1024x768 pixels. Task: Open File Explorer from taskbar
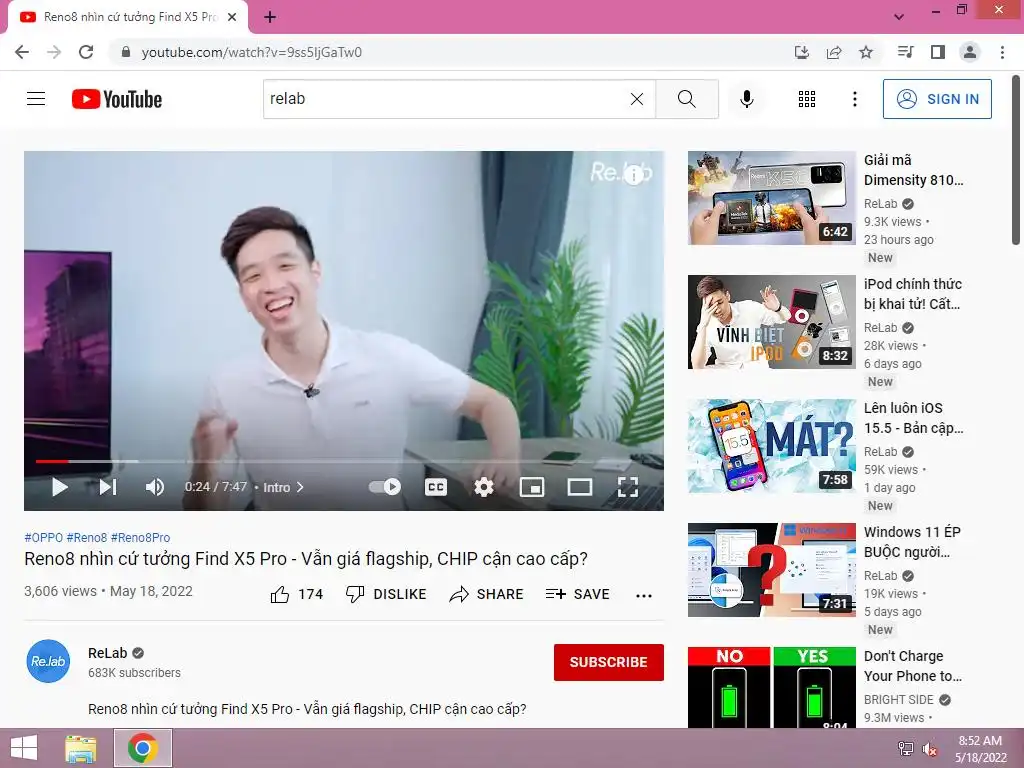[x=80, y=748]
